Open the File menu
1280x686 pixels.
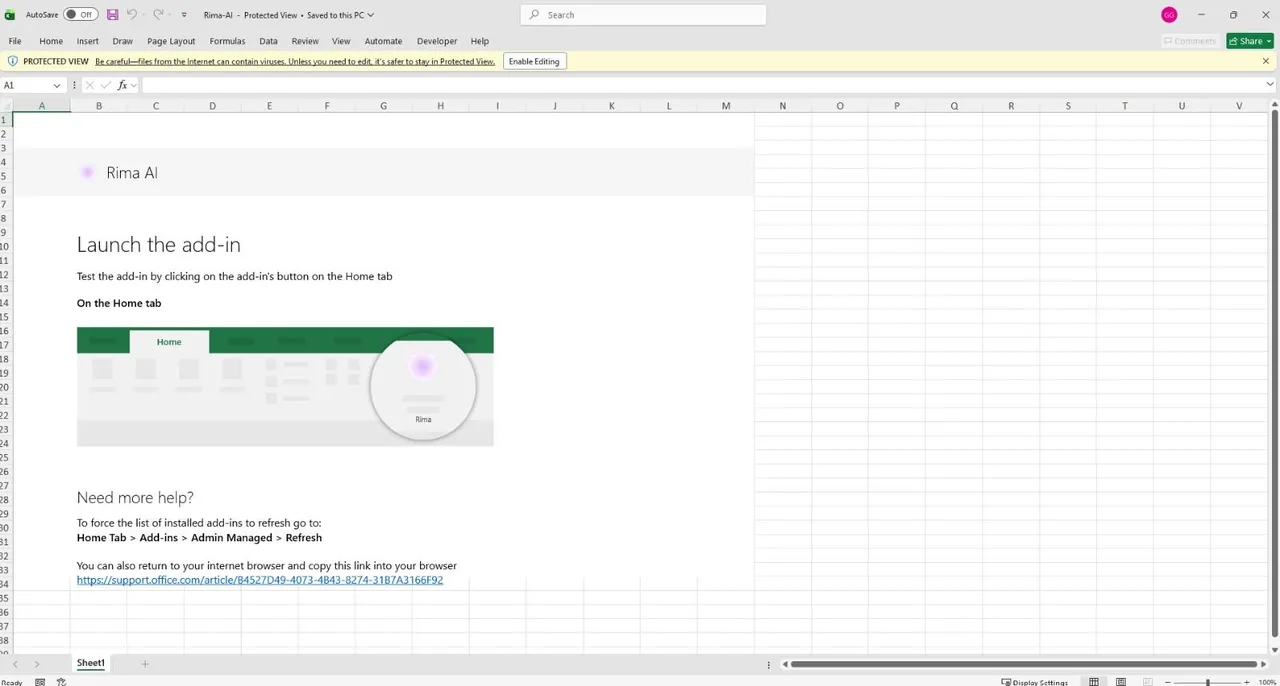coord(15,41)
